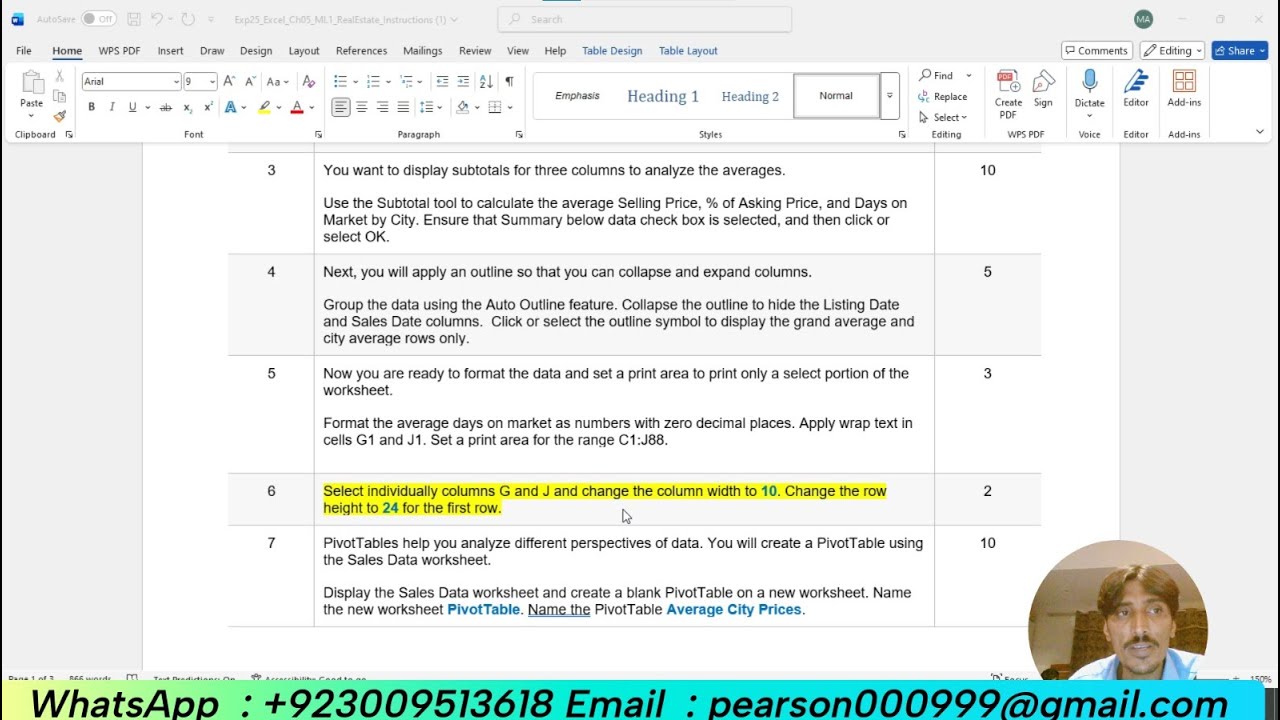Apply superscript formatting

(208, 107)
